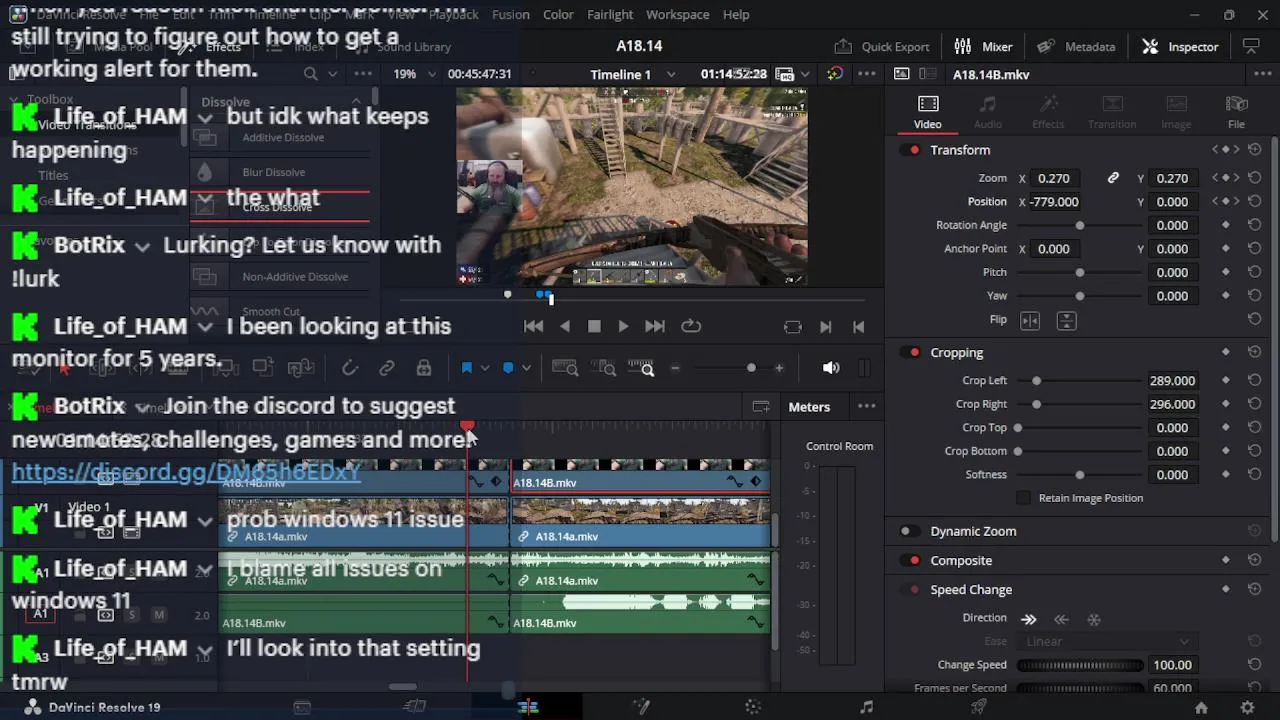
Task: Open the Quick Export panel
Action: pyautogui.click(x=881, y=46)
